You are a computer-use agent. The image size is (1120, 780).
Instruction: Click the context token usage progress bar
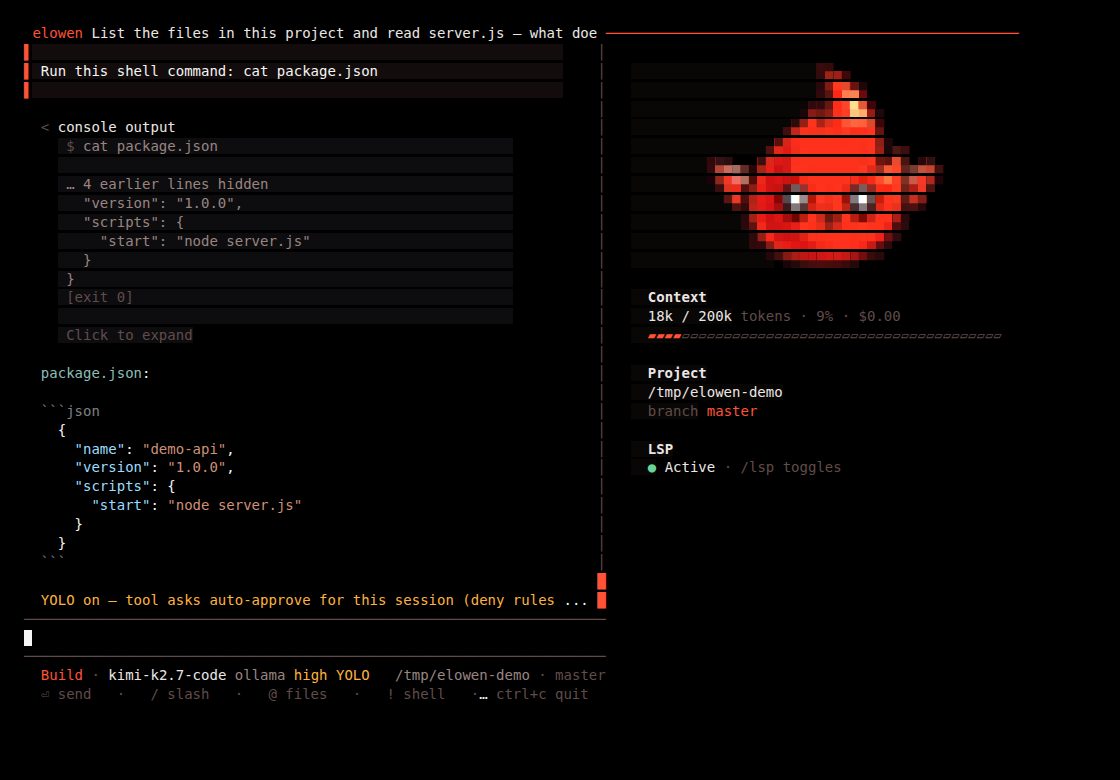point(824,336)
